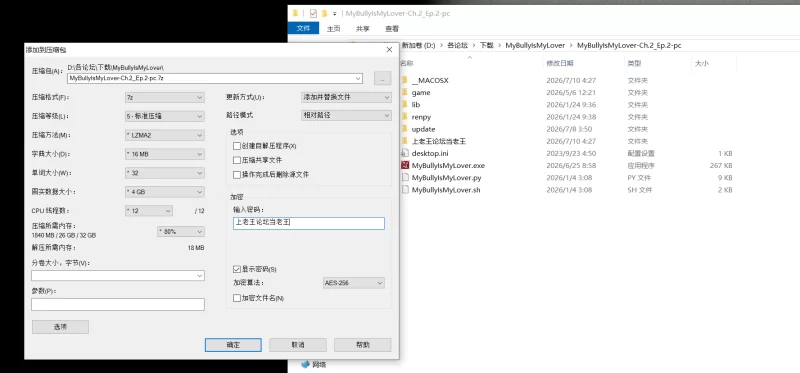Click the update folder icon in Explorer
Image resolution: width=800 pixels, height=373 pixels.
(x=405, y=129)
